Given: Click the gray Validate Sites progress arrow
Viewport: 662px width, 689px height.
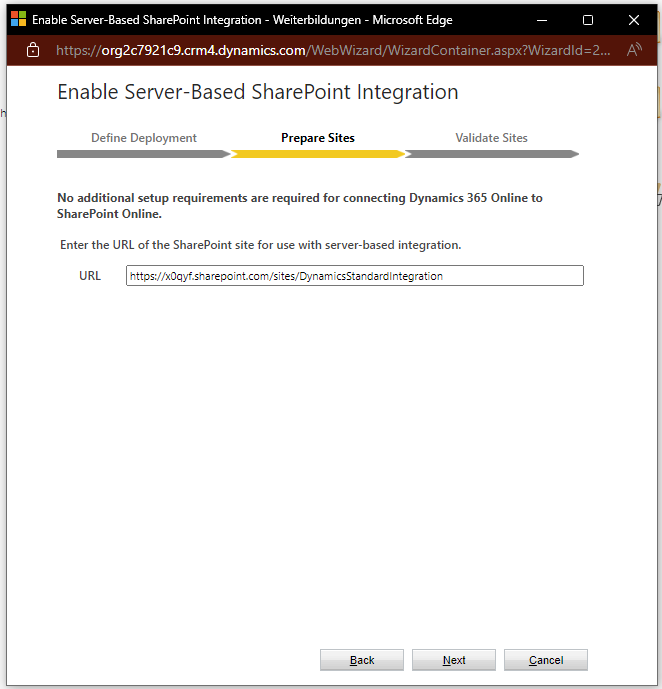Looking at the screenshot, I should coord(492,154).
